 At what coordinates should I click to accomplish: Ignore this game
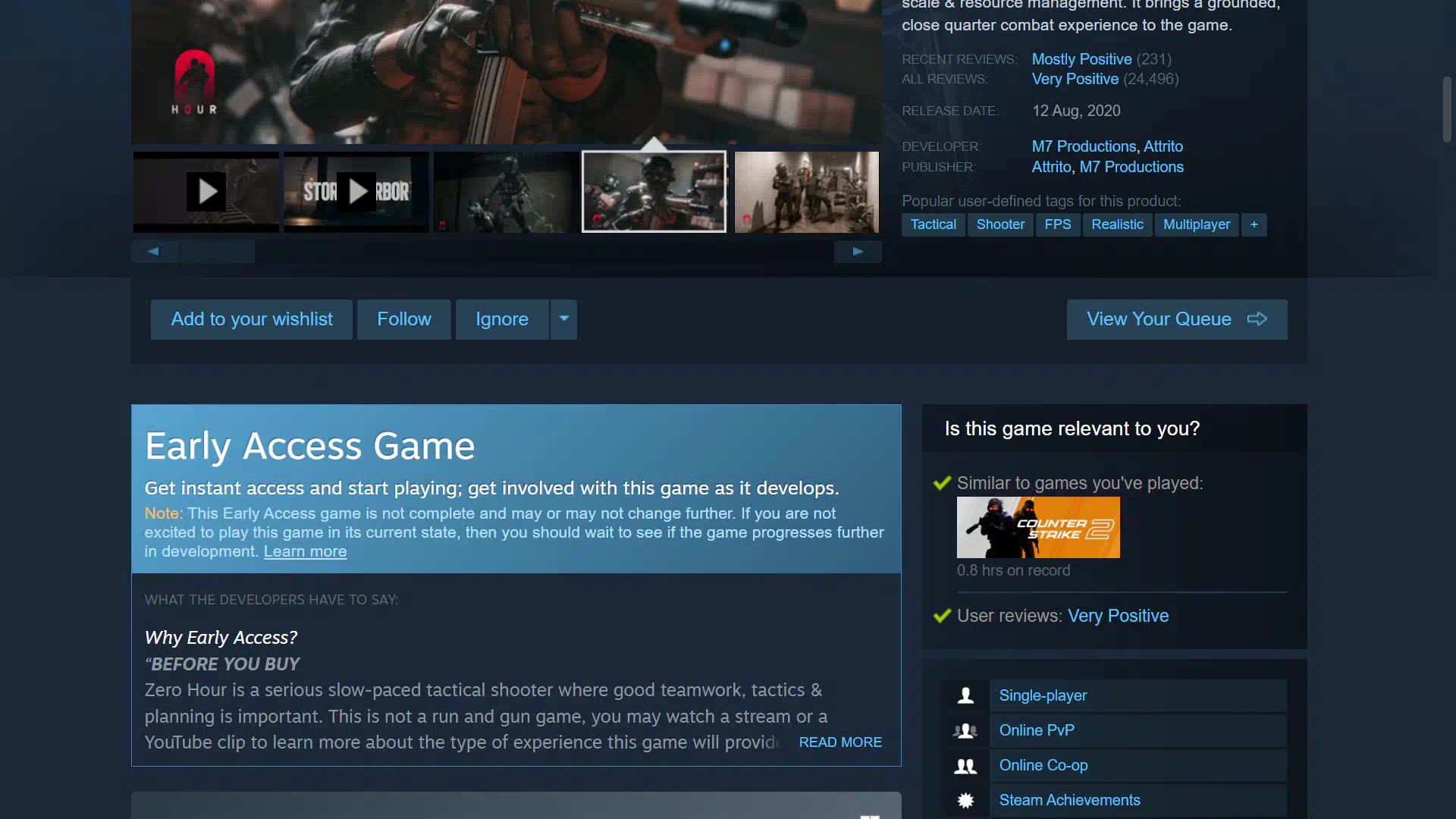(502, 319)
